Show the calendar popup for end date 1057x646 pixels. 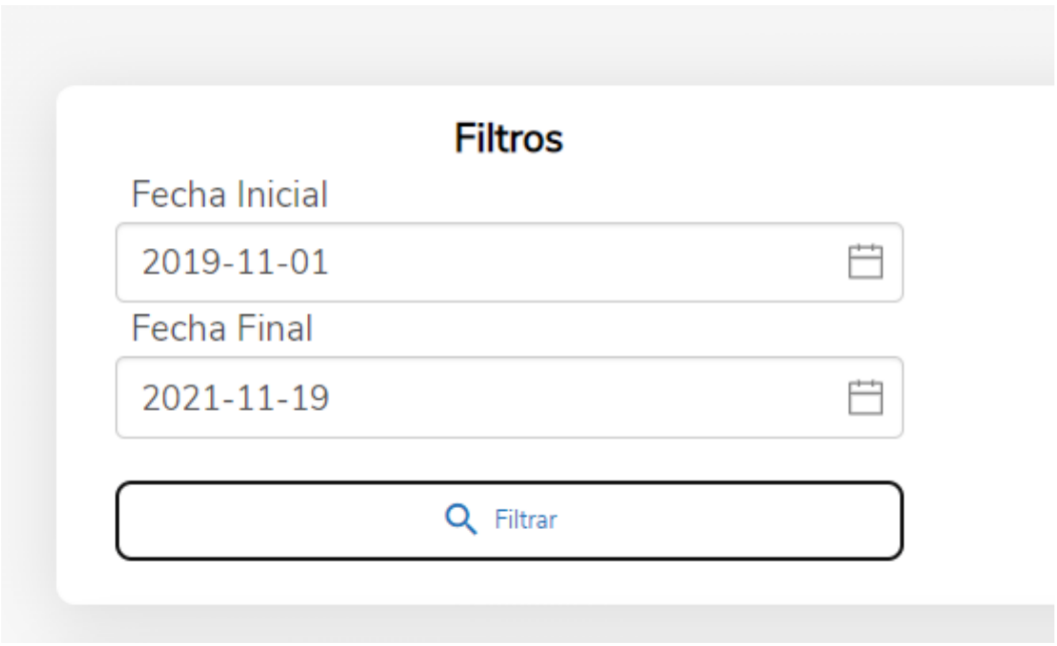point(866,397)
